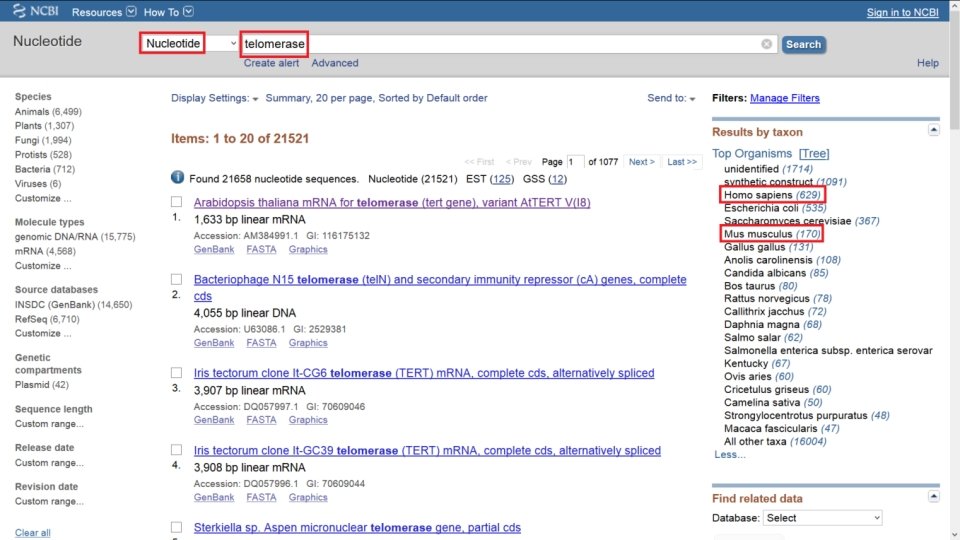The width and height of the screenshot is (960, 540).
Task: Open the Help link
Action: pos(928,63)
